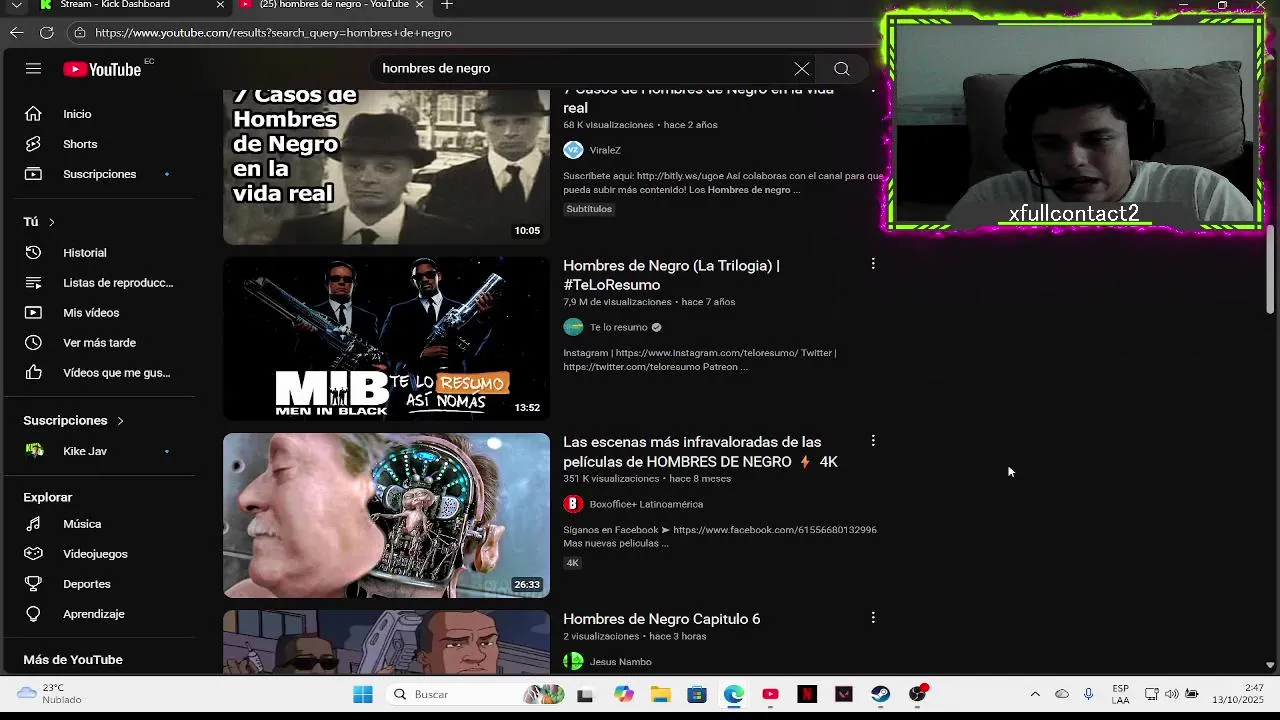This screenshot has width=1280, height=720.
Task: Click the 4K badge under Boxoffice+ description
Action: [x=573, y=563]
